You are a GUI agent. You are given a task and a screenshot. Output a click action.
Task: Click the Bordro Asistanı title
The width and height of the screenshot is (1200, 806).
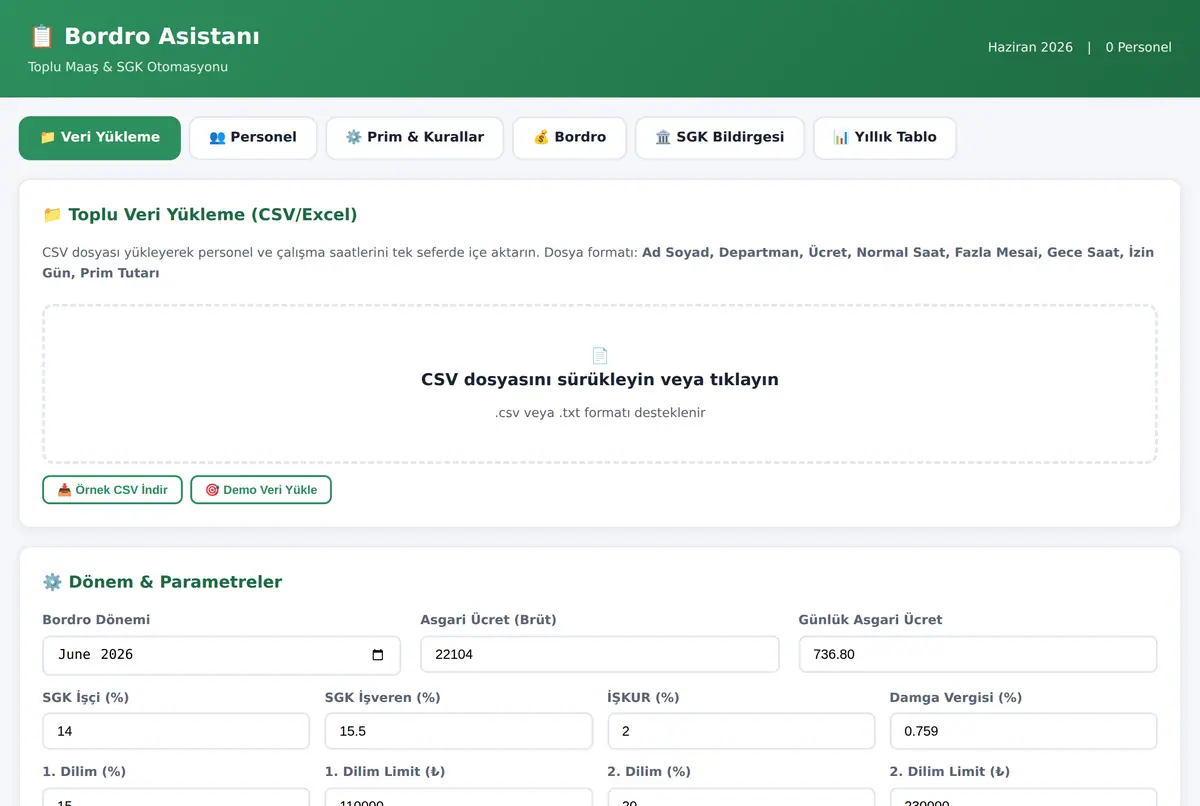(145, 37)
